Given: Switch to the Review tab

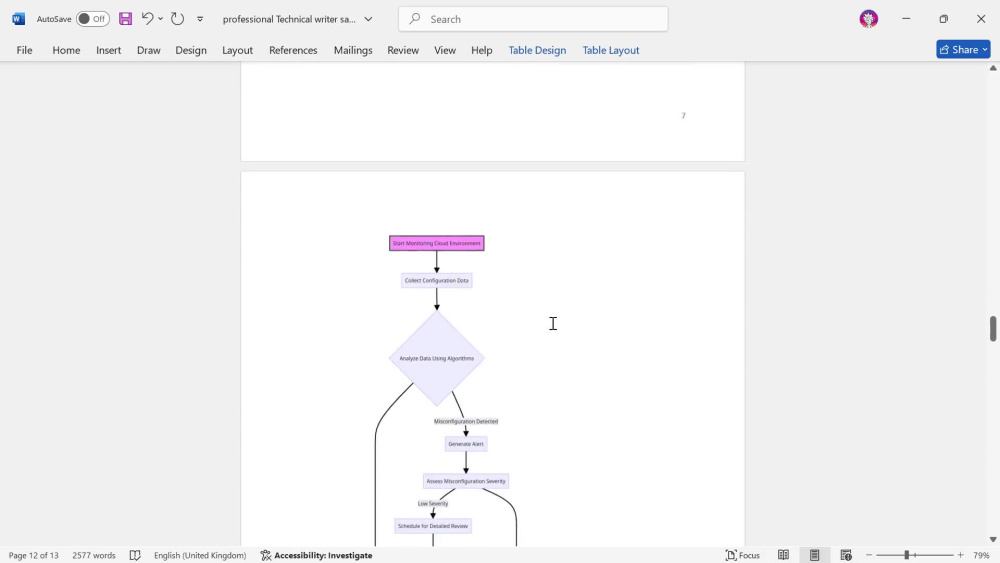Looking at the screenshot, I should 403,50.
